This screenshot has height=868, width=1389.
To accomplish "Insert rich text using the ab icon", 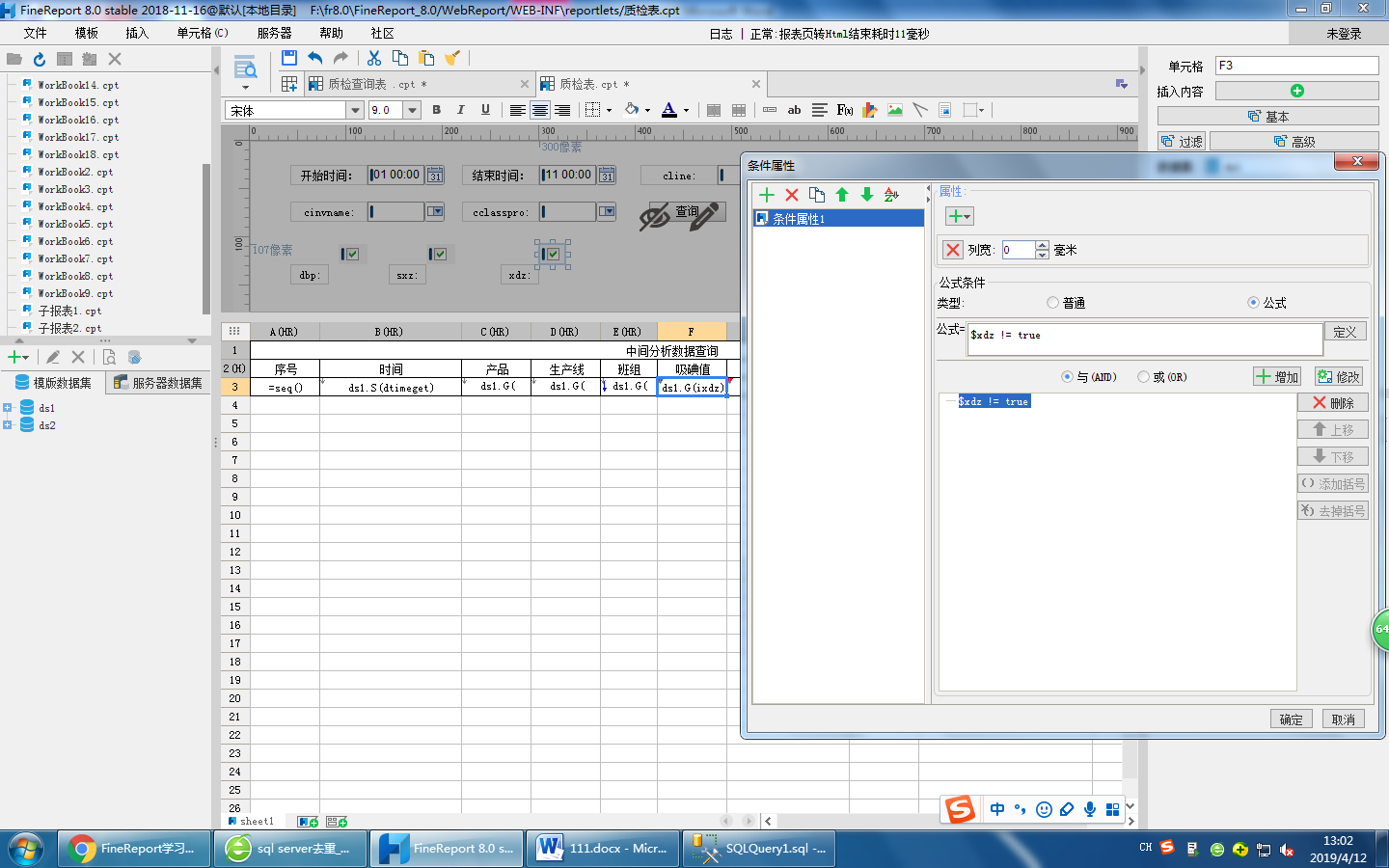I will point(794,110).
